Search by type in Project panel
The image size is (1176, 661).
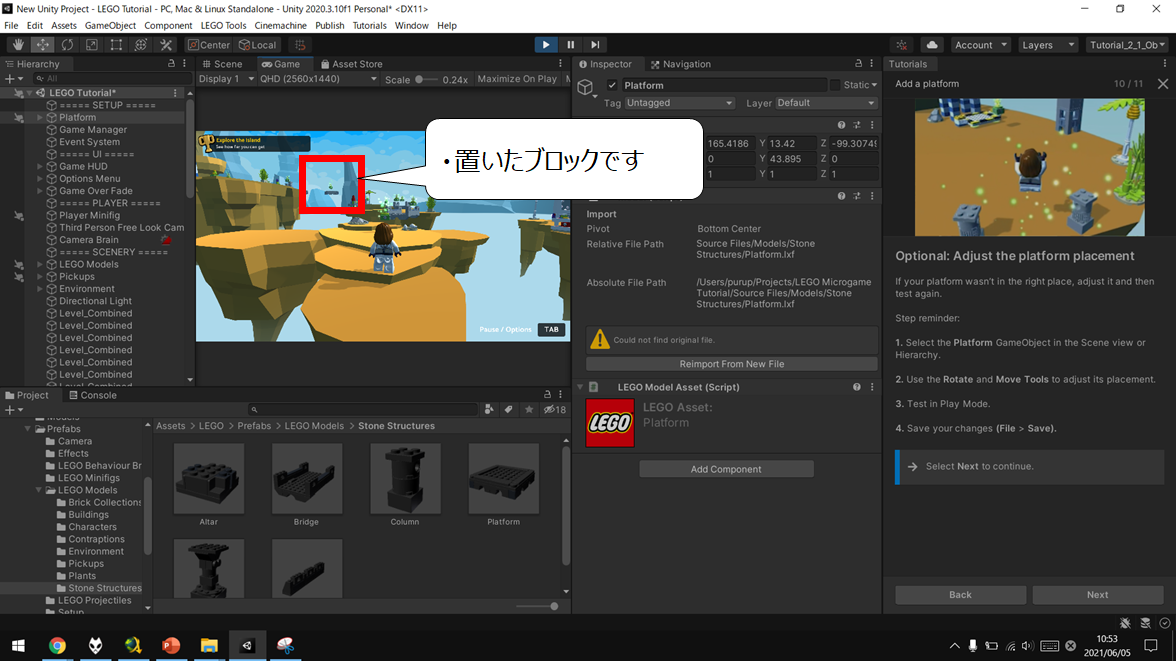pos(489,410)
